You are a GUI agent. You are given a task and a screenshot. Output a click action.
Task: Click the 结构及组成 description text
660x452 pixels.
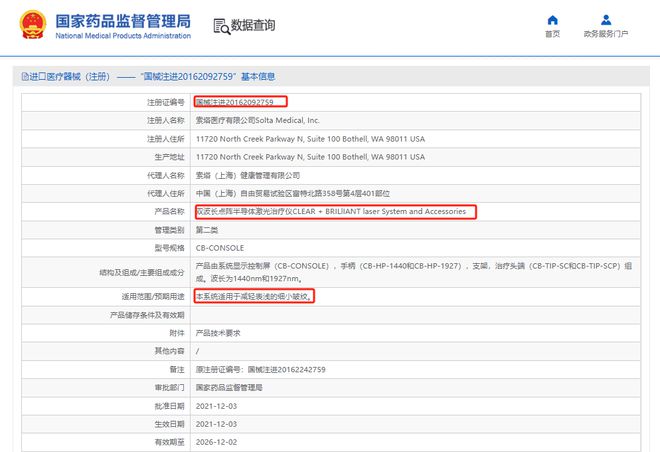[414, 272]
